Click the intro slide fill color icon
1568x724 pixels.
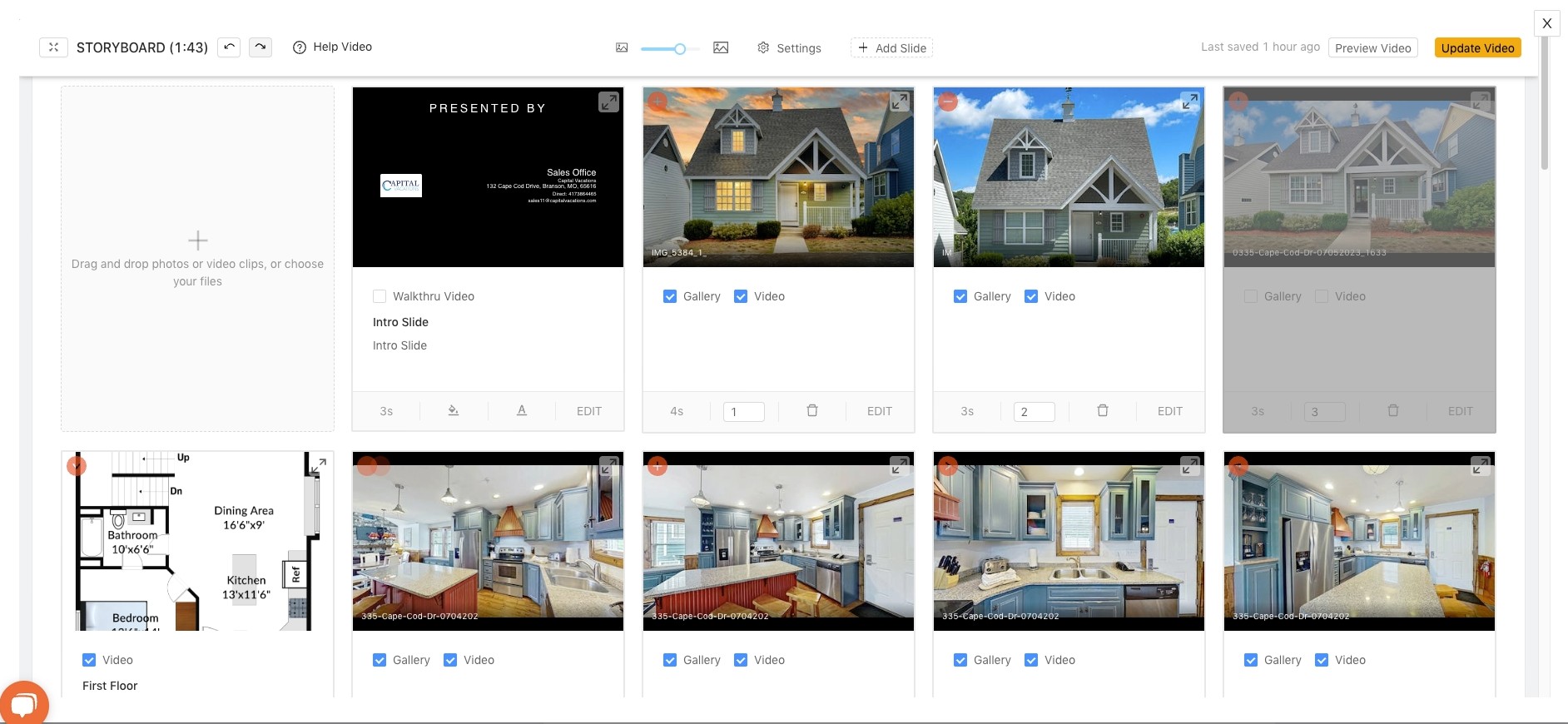coord(454,411)
